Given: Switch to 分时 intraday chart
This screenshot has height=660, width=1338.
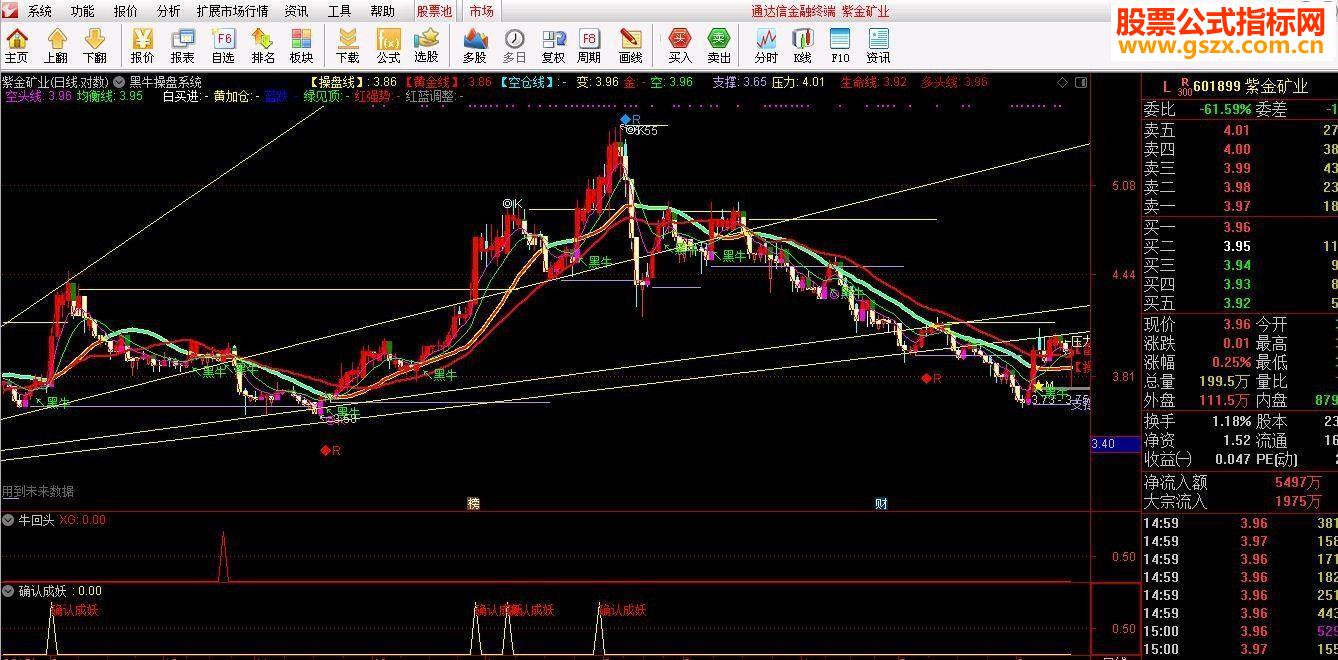Looking at the screenshot, I should tap(766, 46).
